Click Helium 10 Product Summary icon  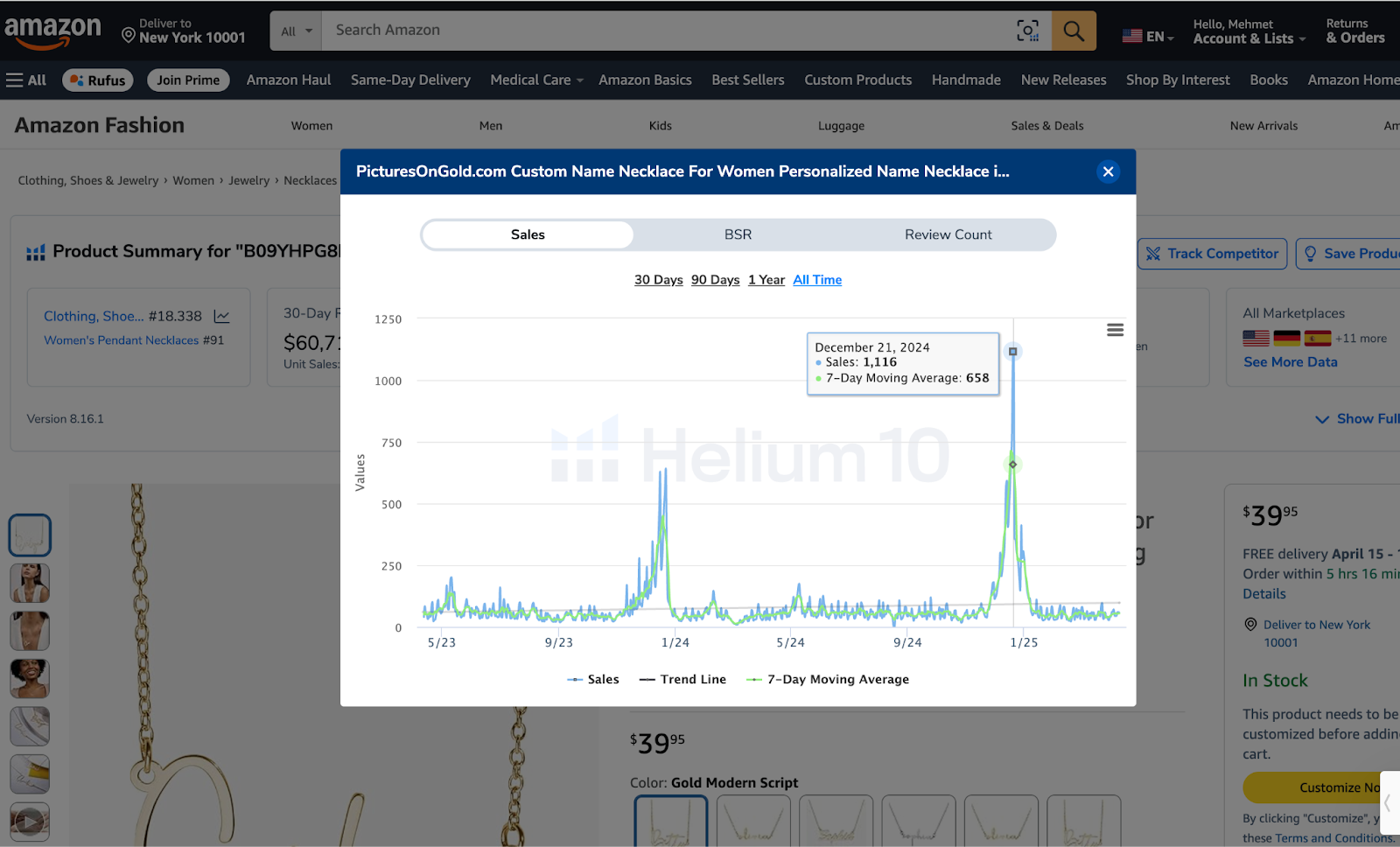(x=36, y=253)
